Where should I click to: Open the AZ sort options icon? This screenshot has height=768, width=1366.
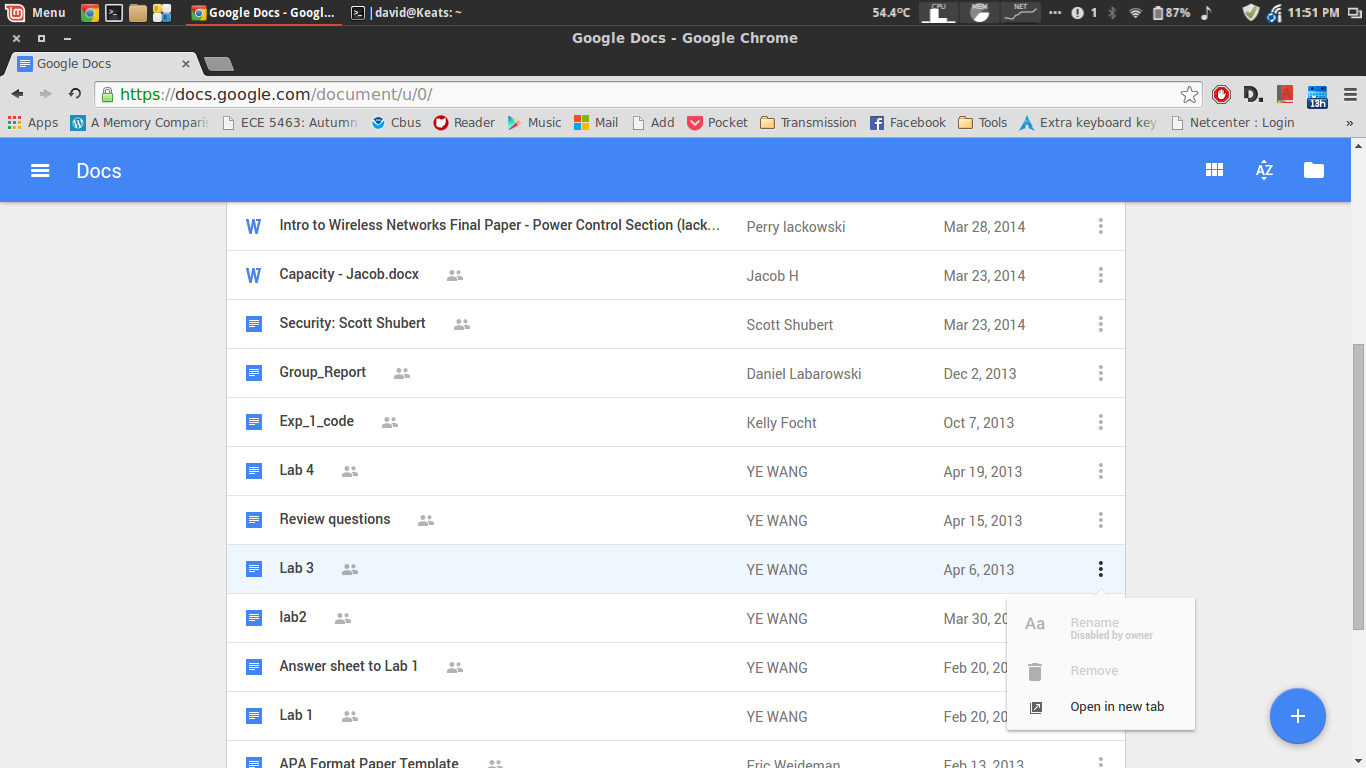[1264, 170]
